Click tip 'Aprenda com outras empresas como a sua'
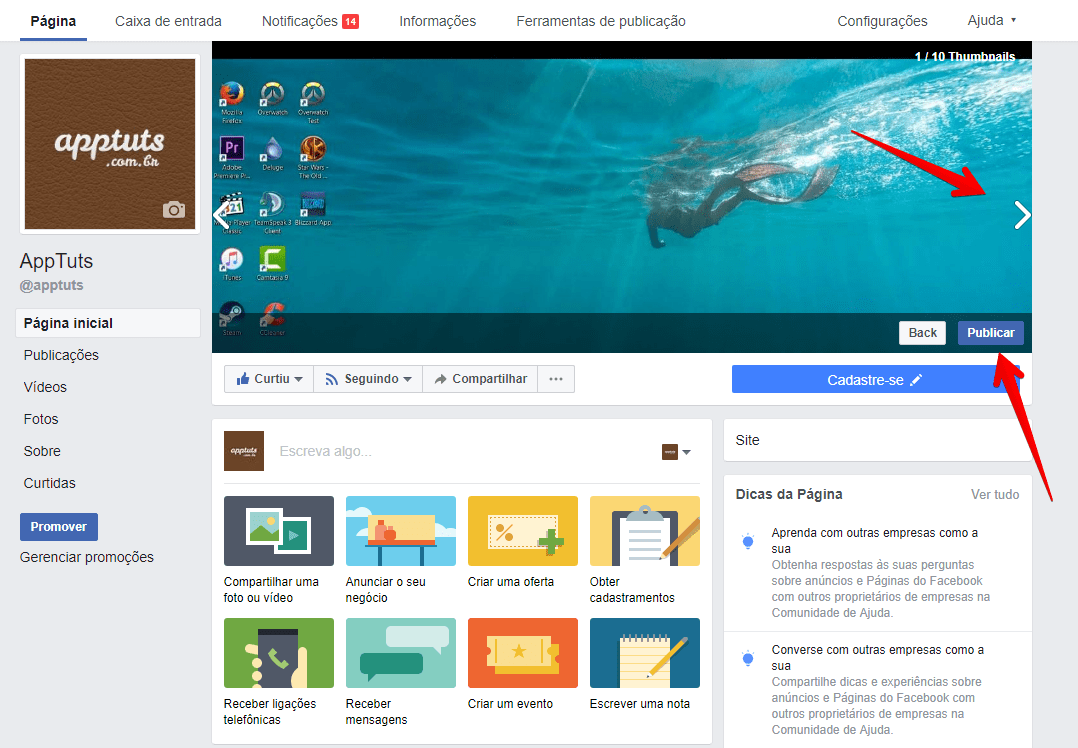 point(874,540)
